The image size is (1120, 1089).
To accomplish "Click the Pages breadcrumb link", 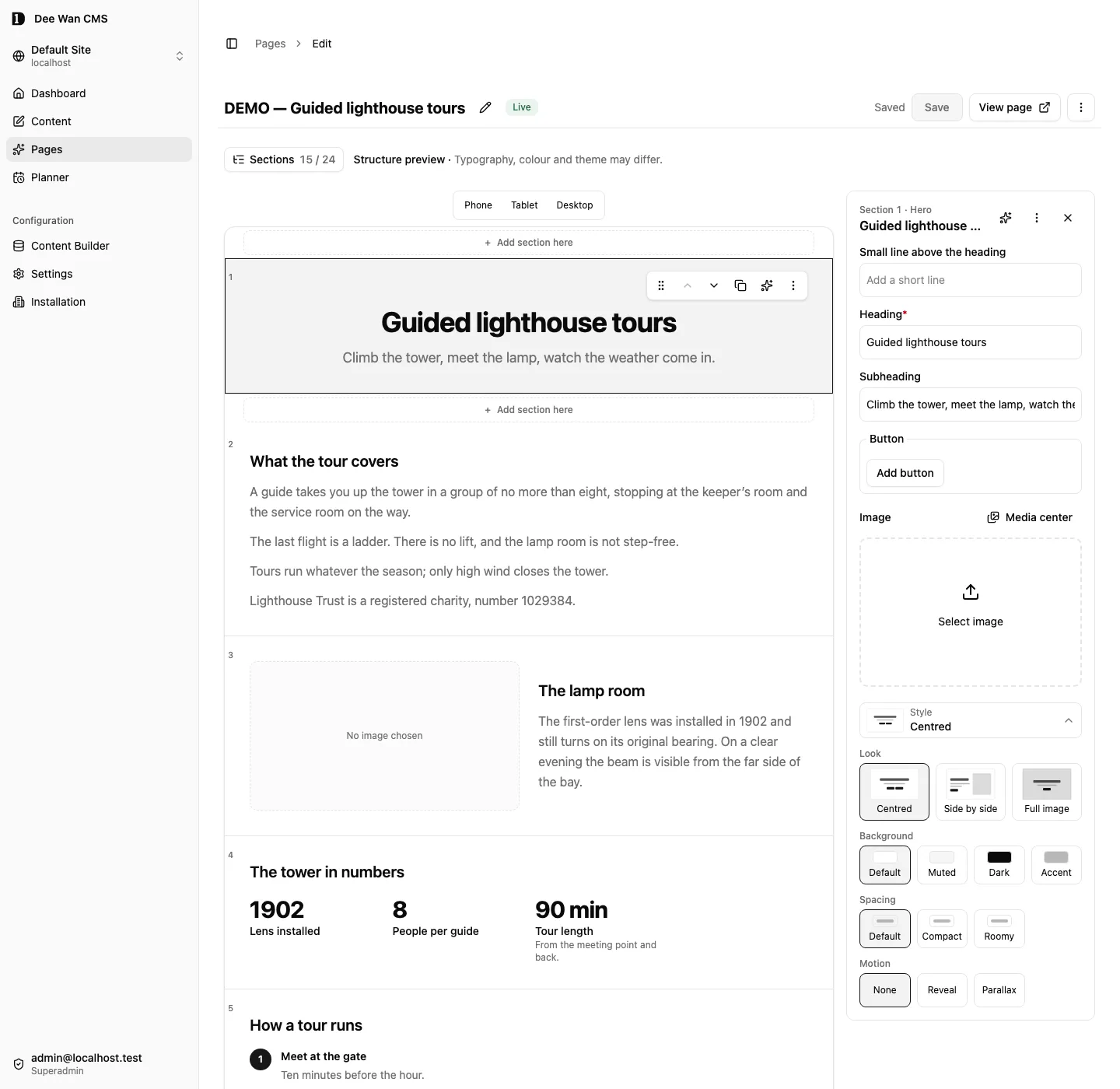I will pos(271,44).
